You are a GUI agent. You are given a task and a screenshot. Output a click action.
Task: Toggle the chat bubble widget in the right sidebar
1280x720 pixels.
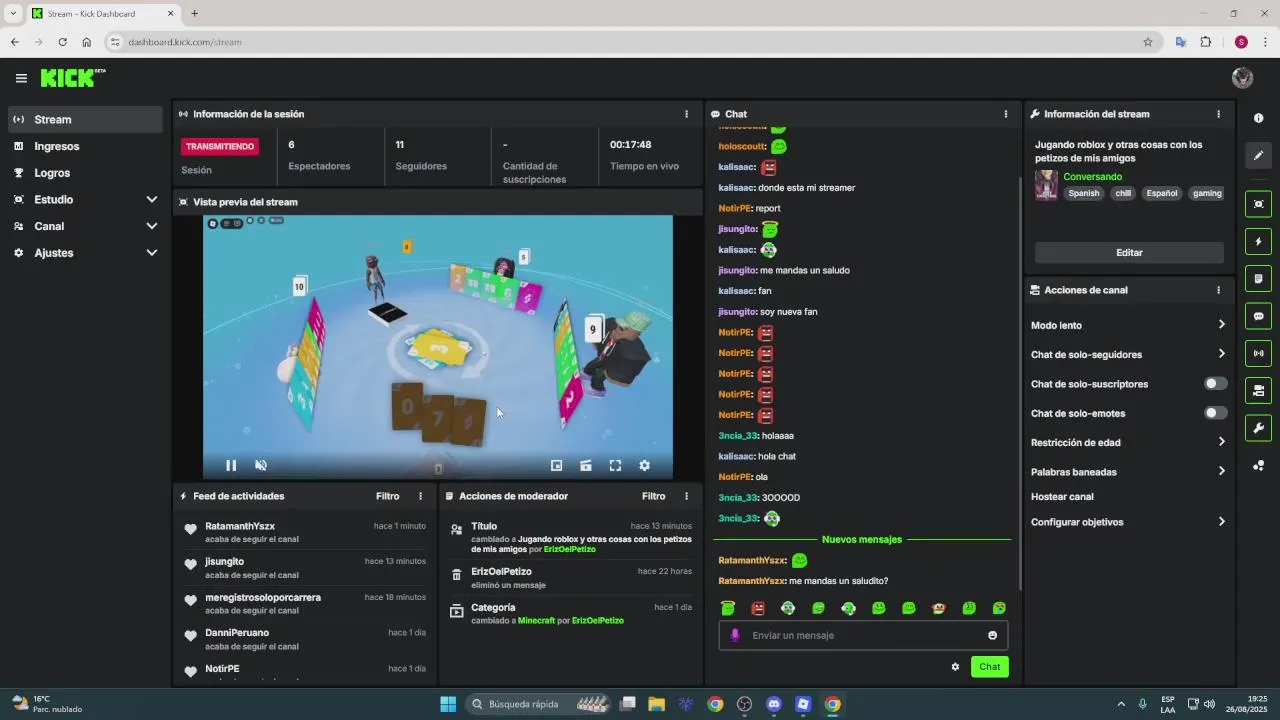(x=1258, y=316)
